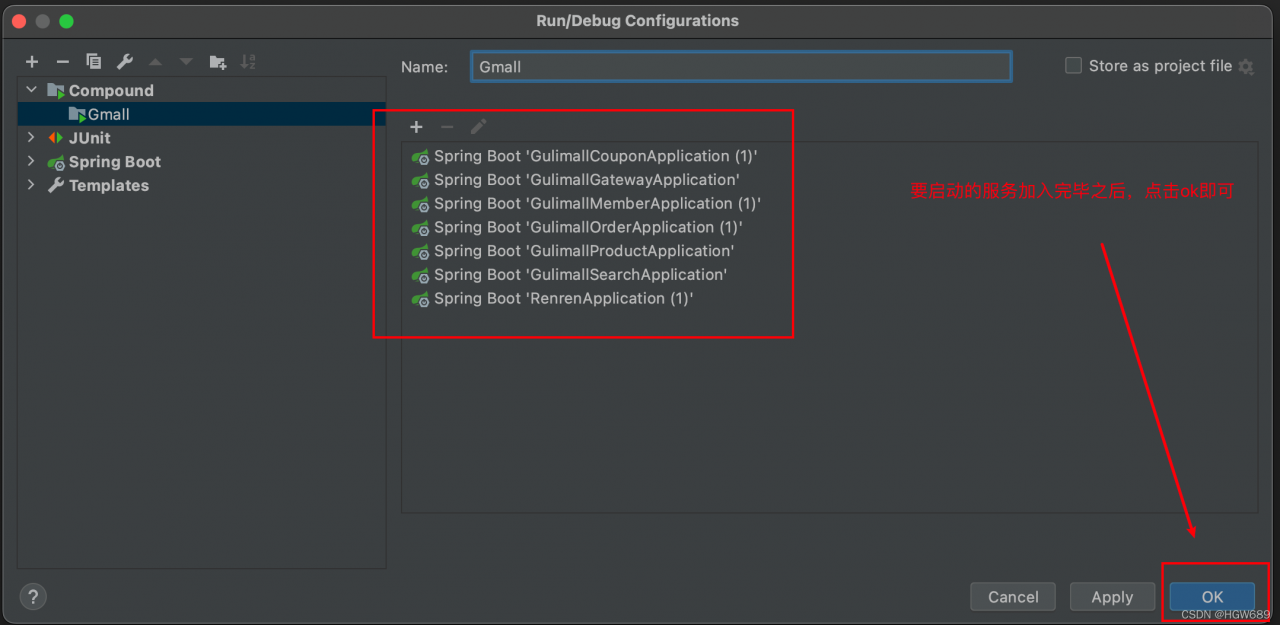Add a configuration to the compound list
Screen dimensions: 1280x625
417,127
